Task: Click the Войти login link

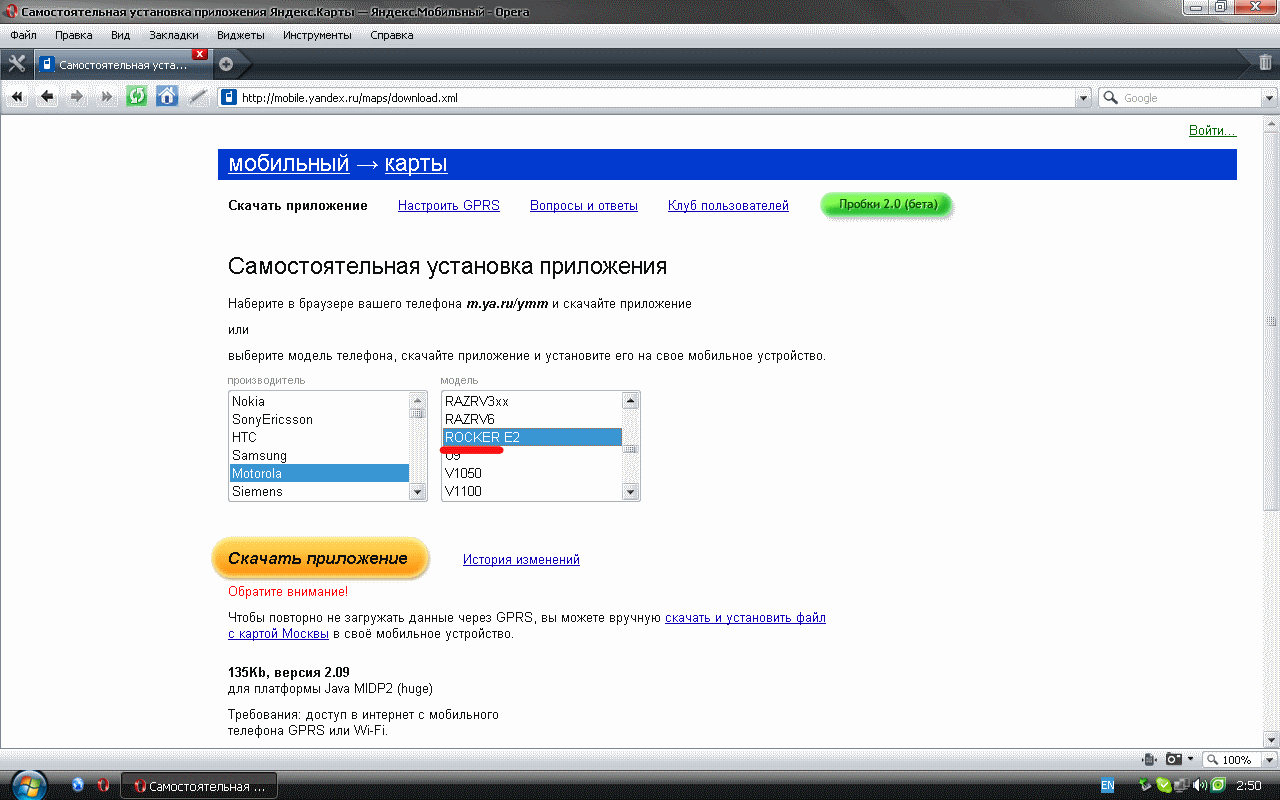Action: click(1212, 130)
